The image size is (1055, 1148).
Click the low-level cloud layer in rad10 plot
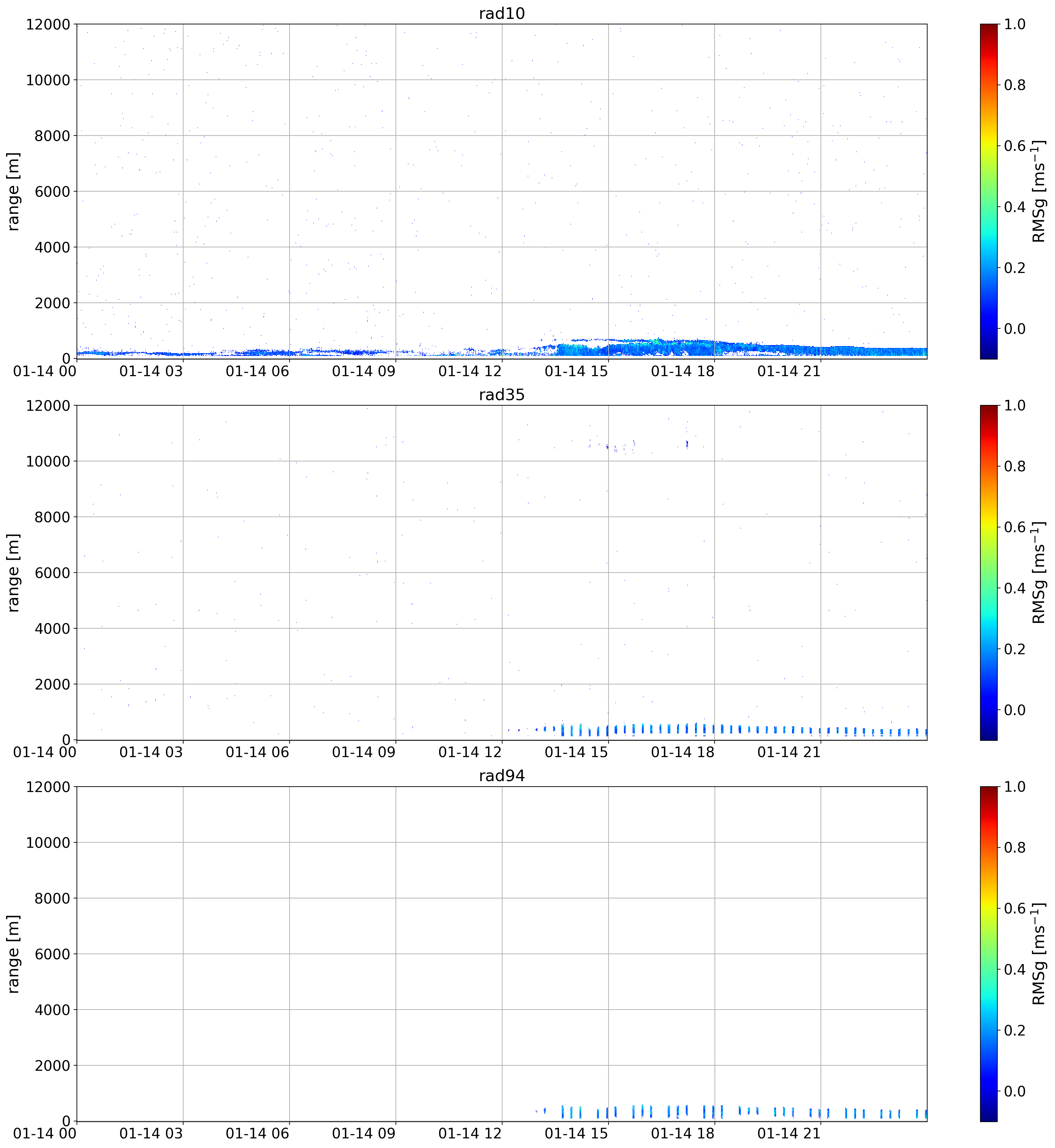pyautogui.click(x=742, y=348)
